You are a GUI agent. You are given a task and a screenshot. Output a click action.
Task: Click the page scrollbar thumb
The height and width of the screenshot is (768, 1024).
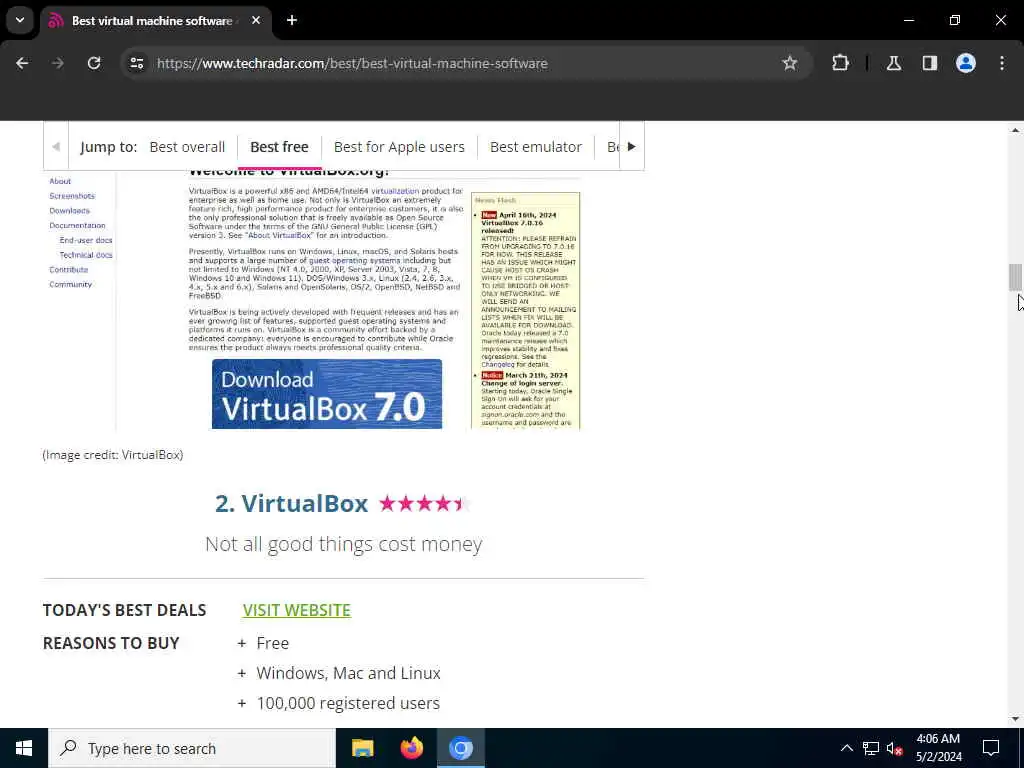(x=1015, y=278)
